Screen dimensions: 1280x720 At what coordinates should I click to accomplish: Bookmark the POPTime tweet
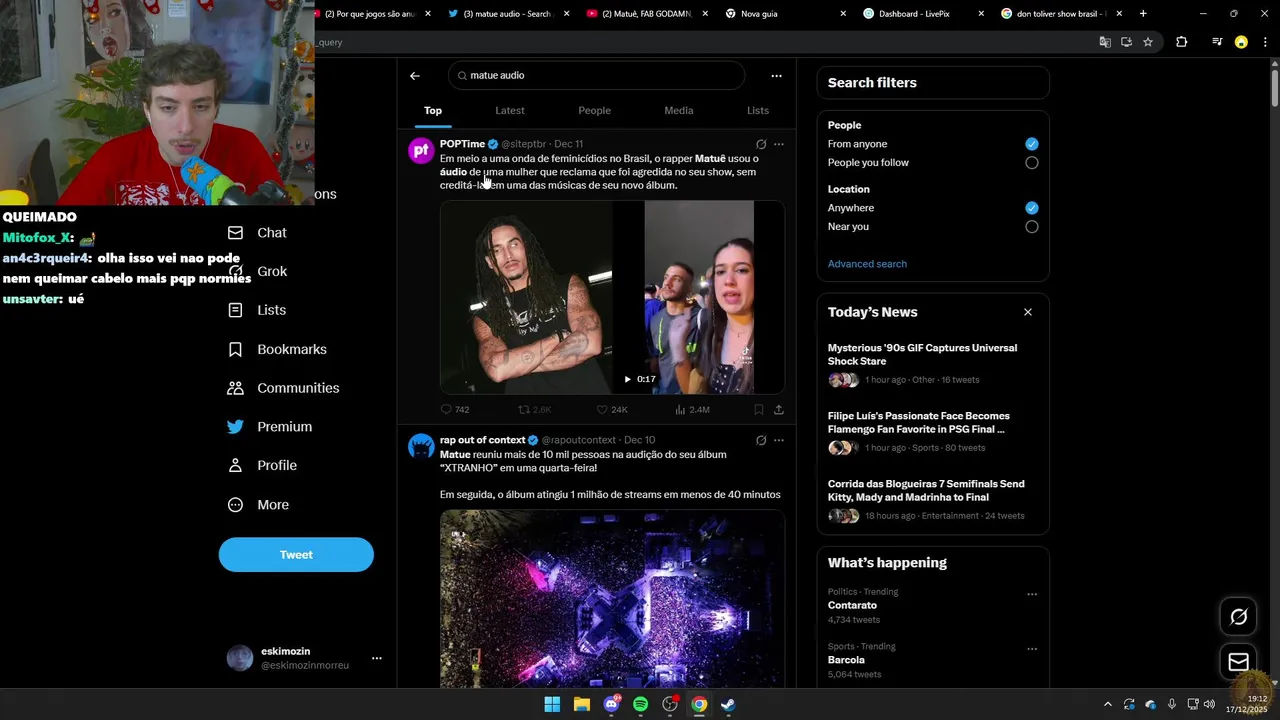point(759,410)
